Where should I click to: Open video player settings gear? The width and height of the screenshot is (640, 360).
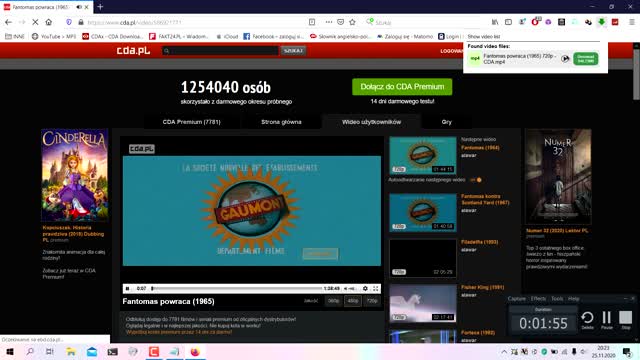[x=365, y=289]
